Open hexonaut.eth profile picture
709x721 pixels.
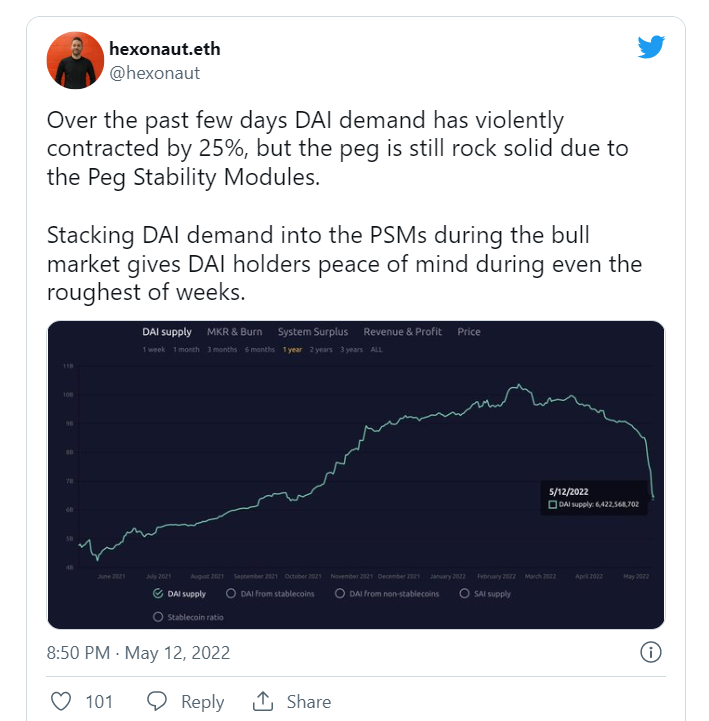point(75,60)
